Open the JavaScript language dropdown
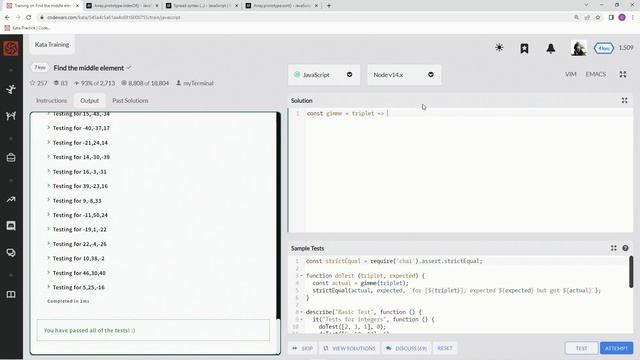Screen dimensions: 640x360 click(324, 75)
